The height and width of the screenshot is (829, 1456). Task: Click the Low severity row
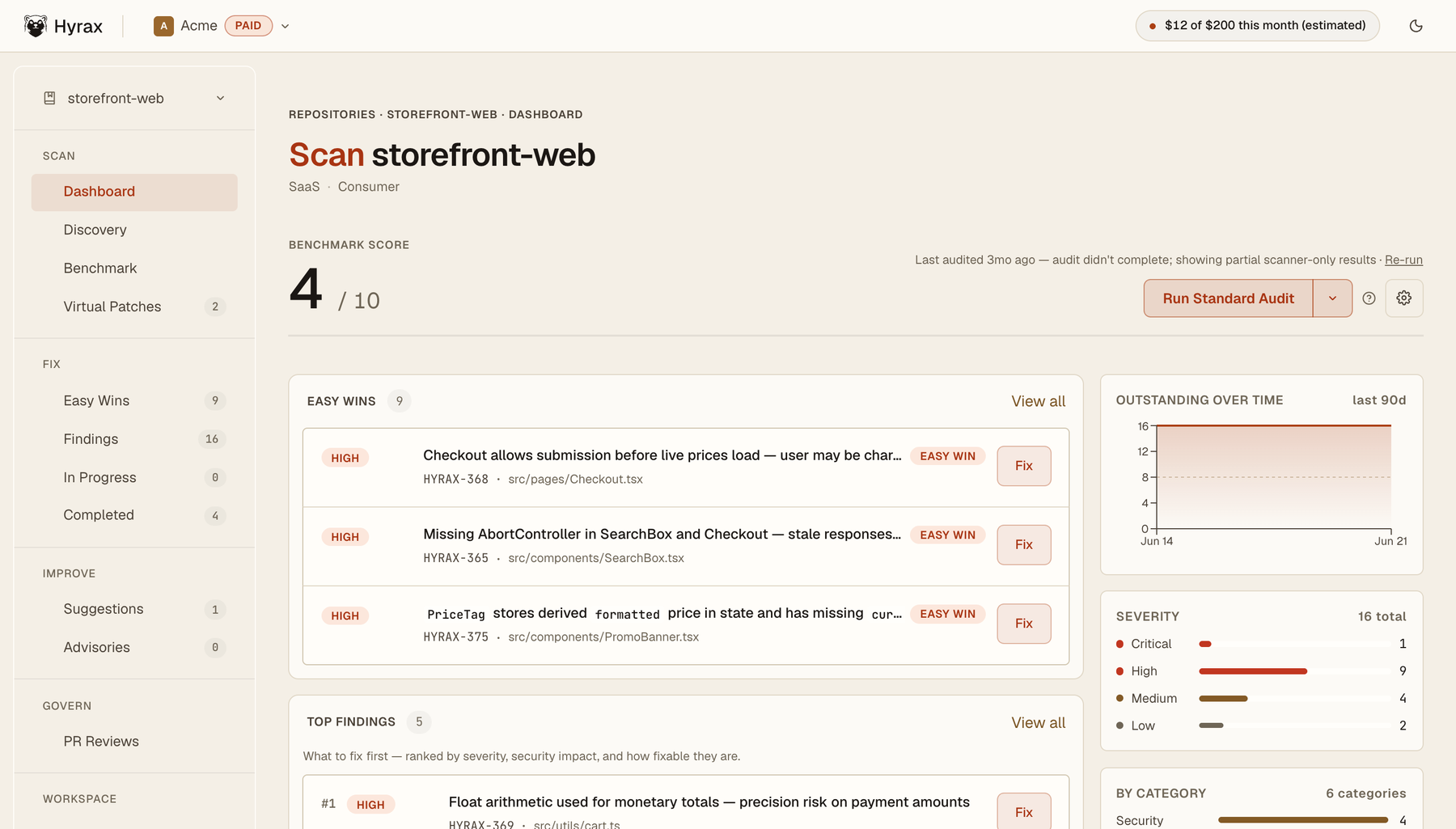click(x=1261, y=725)
